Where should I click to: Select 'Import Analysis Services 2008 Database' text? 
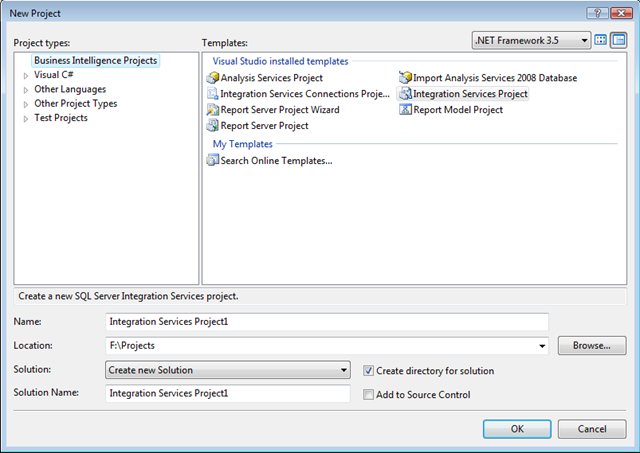point(495,78)
